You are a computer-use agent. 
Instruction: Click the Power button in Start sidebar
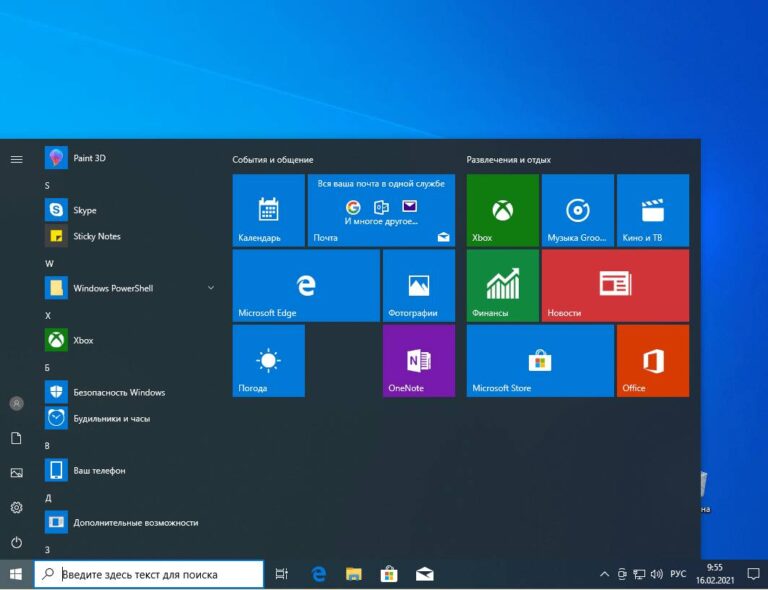click(17, 543)
